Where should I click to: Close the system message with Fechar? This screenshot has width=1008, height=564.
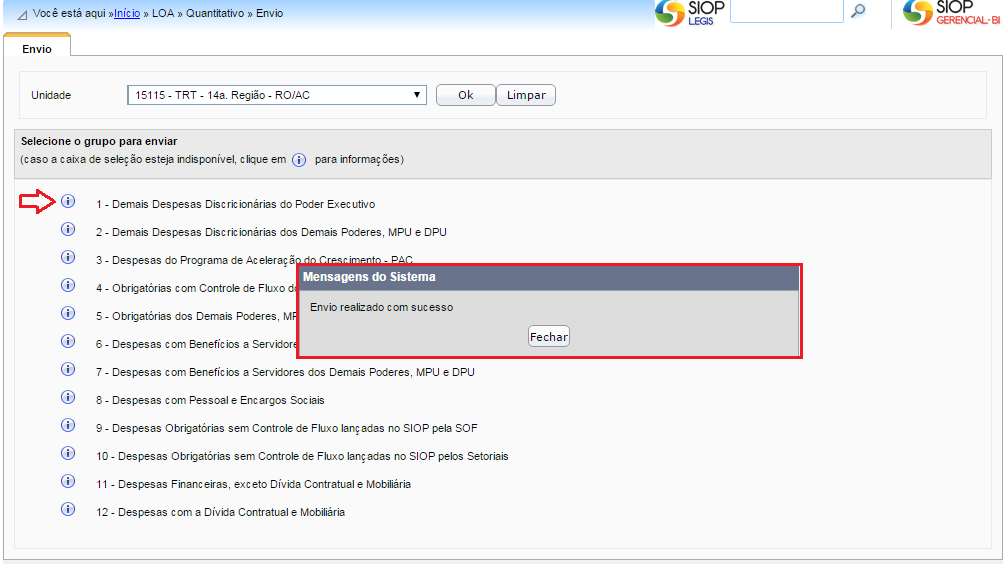tap(548, 336)
